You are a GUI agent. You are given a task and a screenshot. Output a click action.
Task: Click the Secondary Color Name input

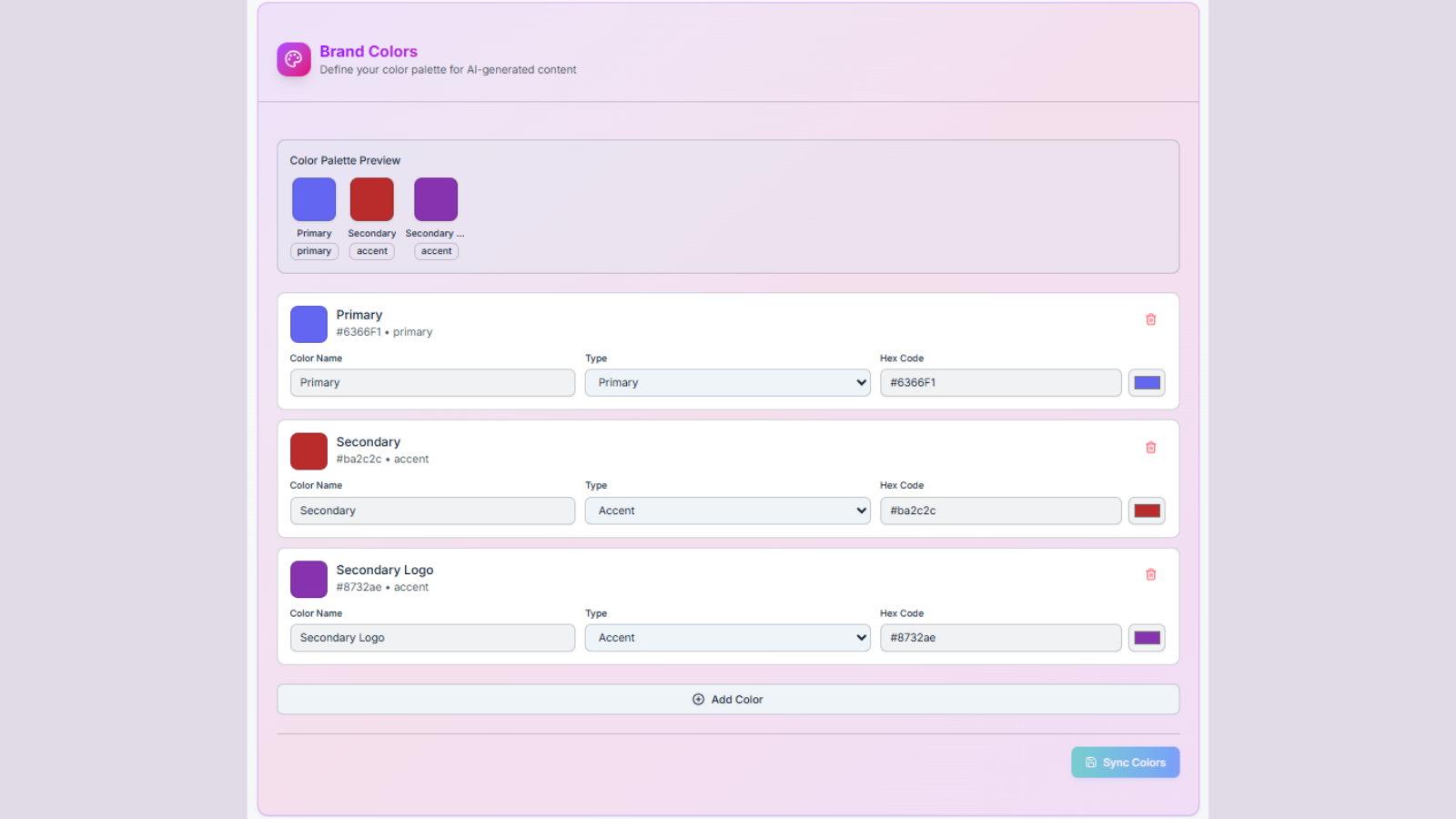pyautogui.click(x=432, y=511)
